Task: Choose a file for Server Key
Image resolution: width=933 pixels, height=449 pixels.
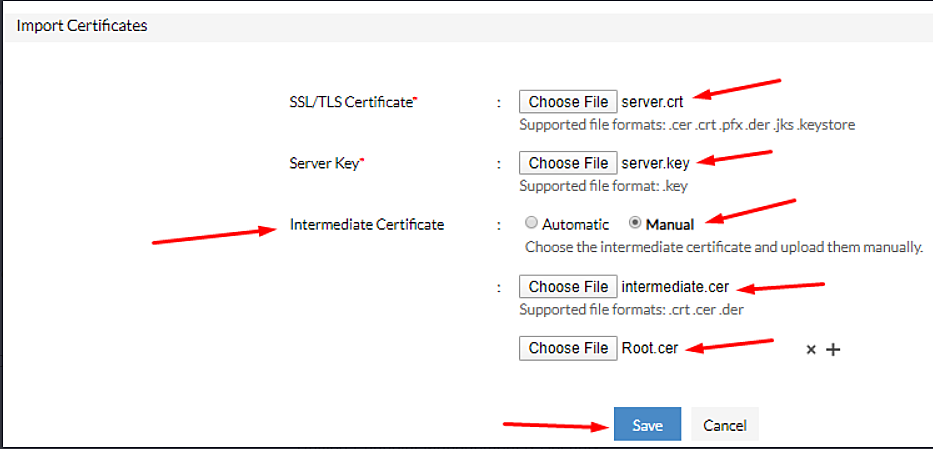Action: point(568,163)
